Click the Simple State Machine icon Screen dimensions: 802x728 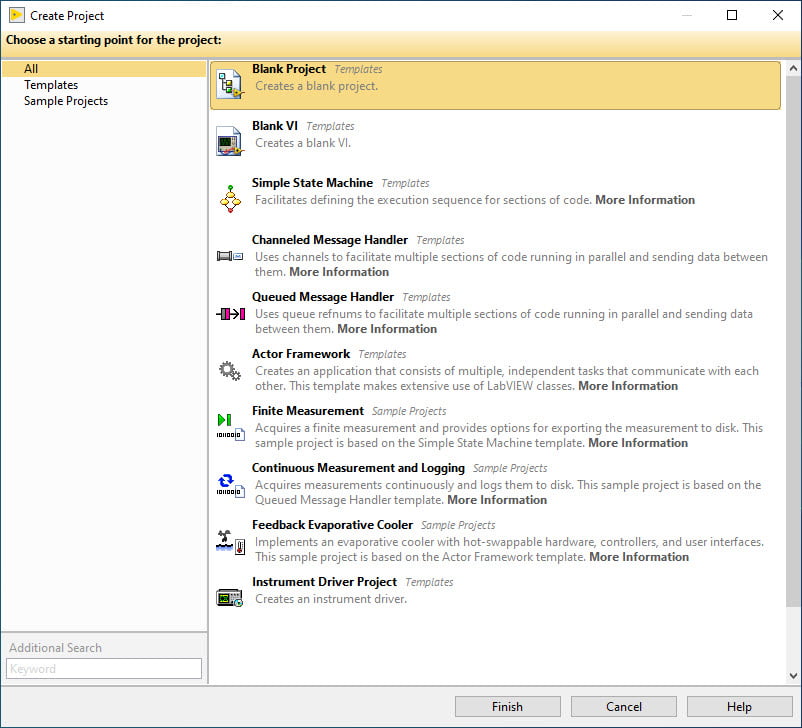click(230, 199)
